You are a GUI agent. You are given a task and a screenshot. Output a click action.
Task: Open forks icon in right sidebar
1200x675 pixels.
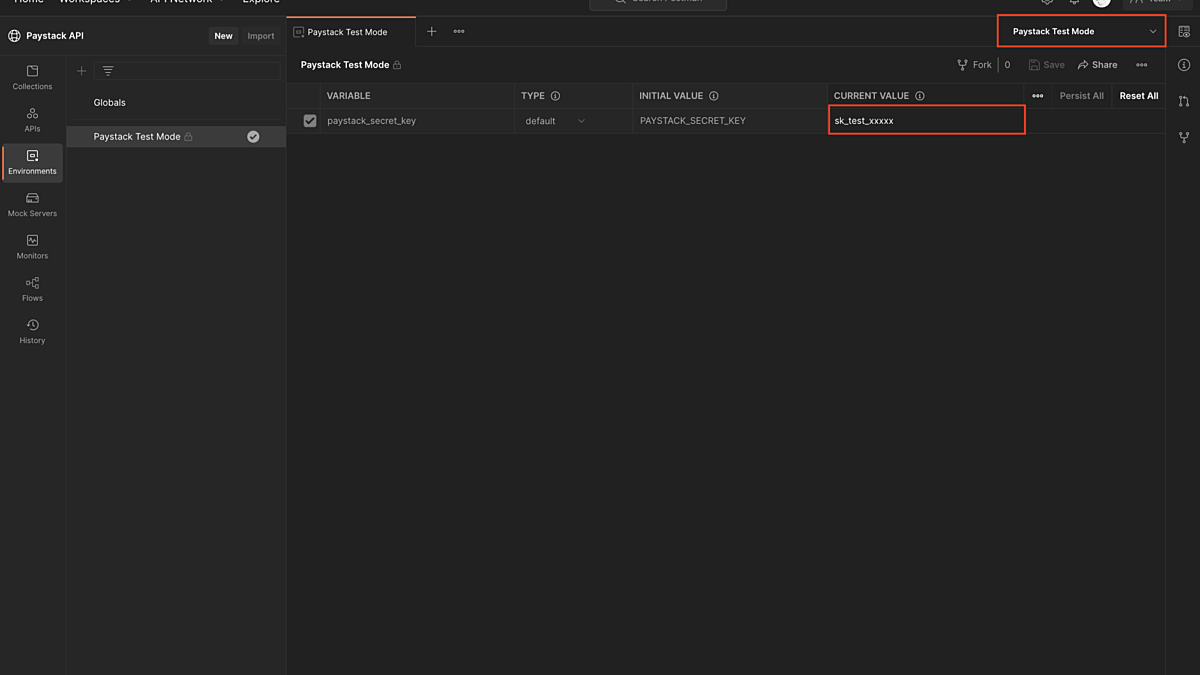pos(1184,137)
